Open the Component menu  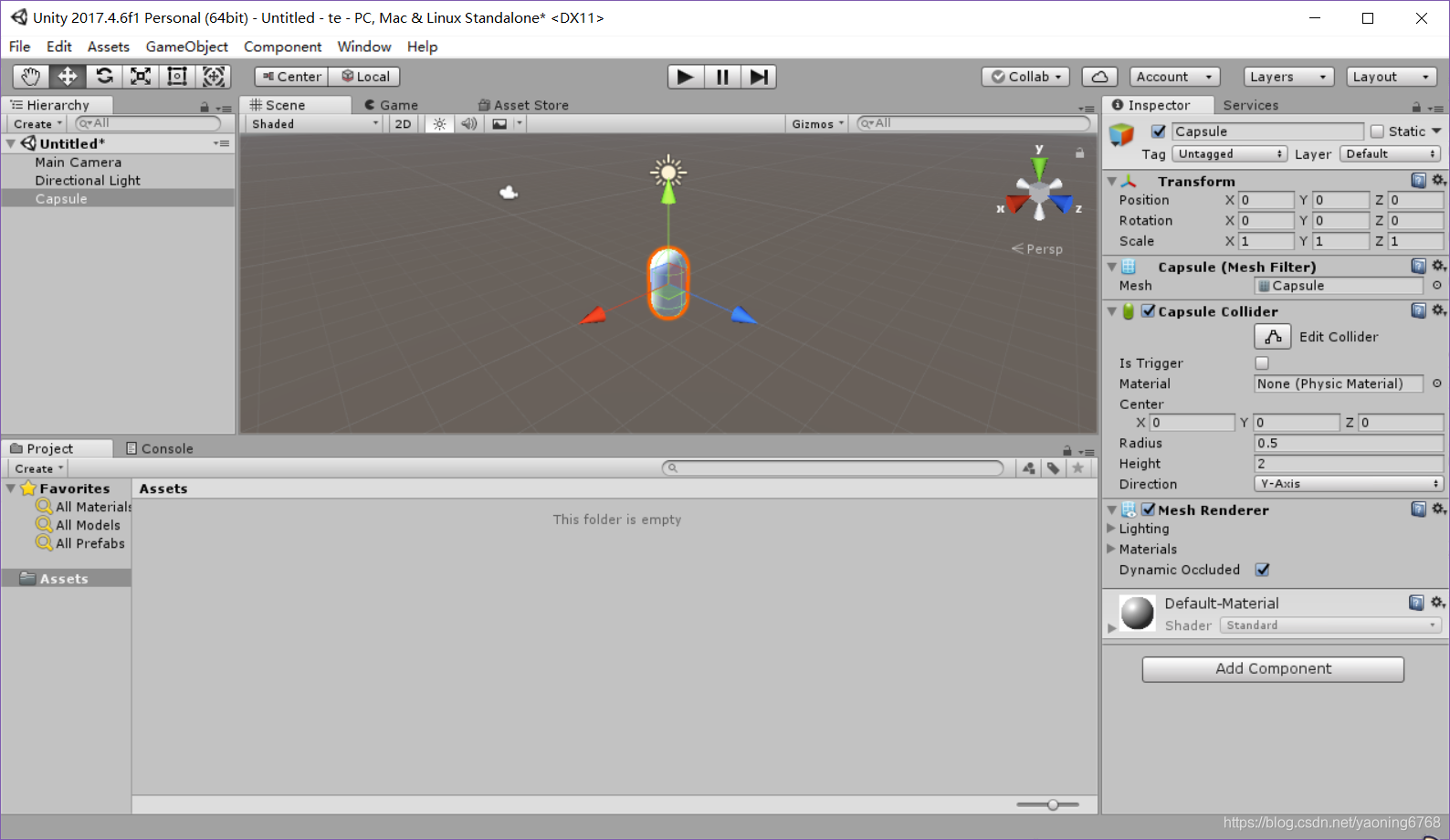point(282,47)
